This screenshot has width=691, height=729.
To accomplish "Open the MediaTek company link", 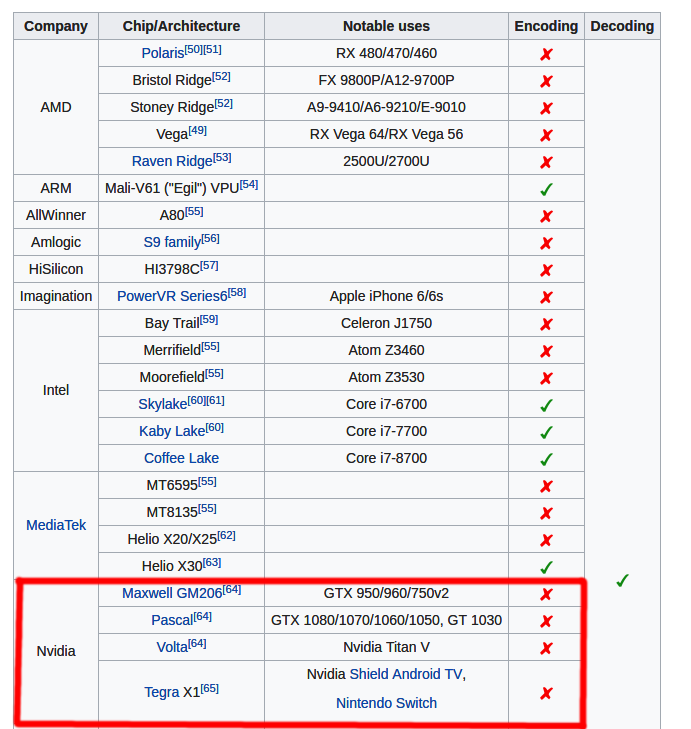I will point(56,525).
